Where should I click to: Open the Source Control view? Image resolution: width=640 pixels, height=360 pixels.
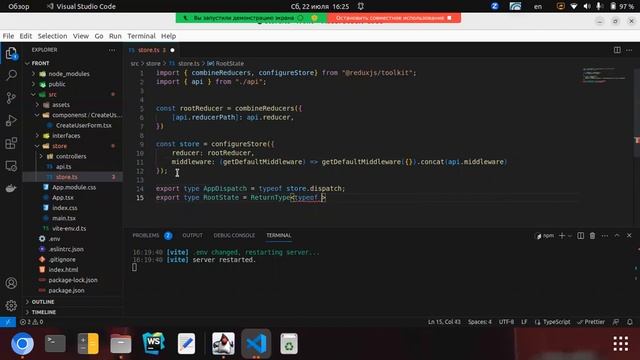tap(11, 98)
